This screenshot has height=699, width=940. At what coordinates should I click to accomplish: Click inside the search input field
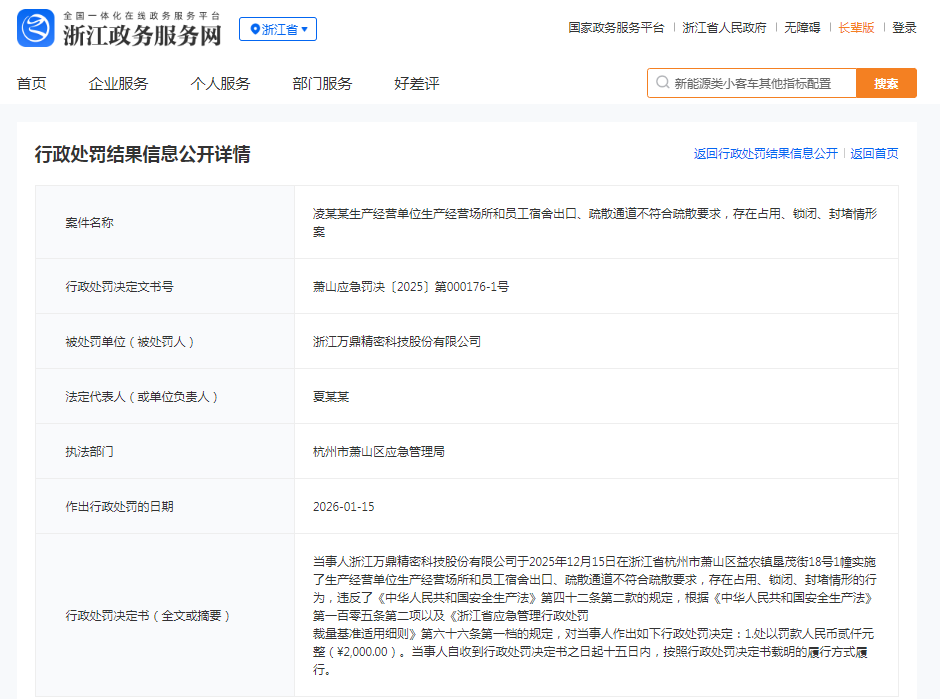point(760,83)
